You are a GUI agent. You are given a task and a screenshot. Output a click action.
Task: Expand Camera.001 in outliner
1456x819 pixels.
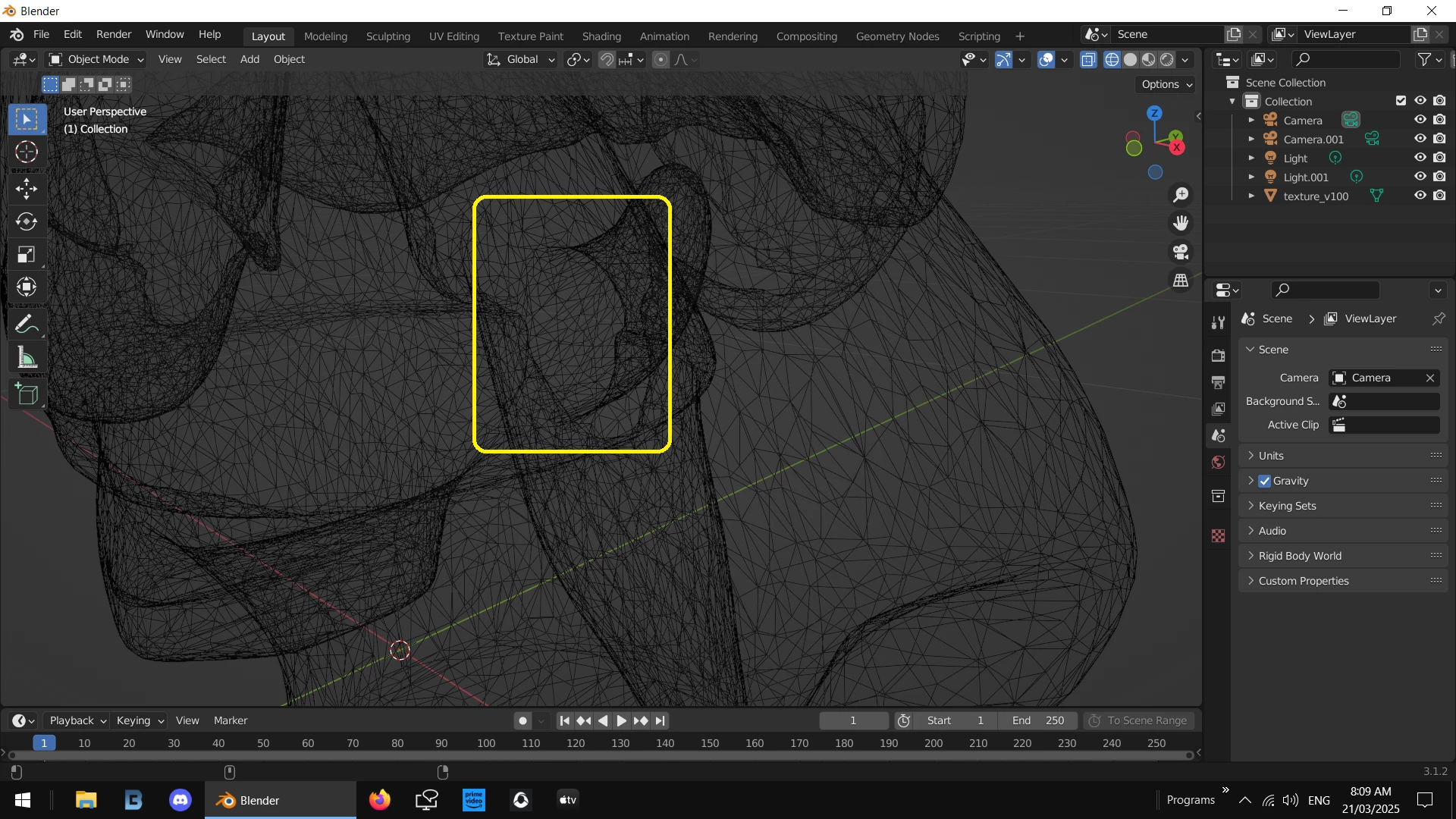coord(1251,140)
